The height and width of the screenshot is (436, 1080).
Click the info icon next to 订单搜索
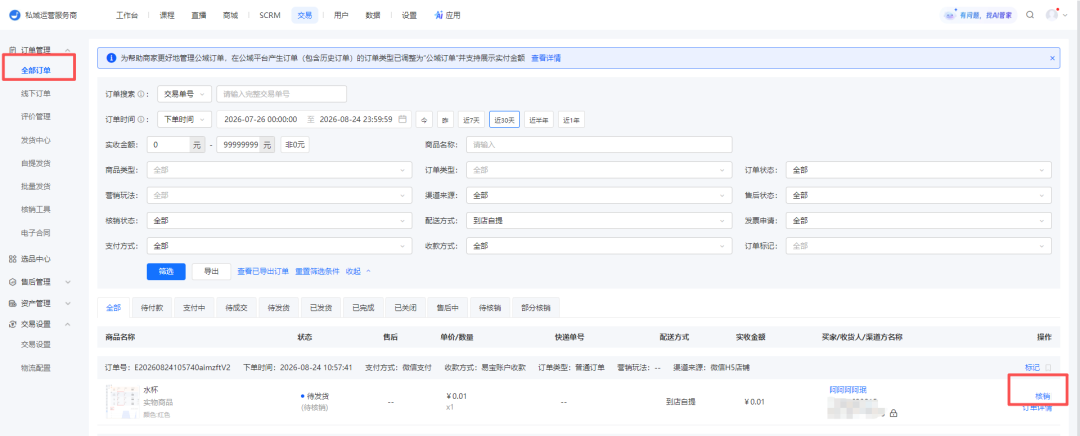pyautogui.click(x=141, y=94)
